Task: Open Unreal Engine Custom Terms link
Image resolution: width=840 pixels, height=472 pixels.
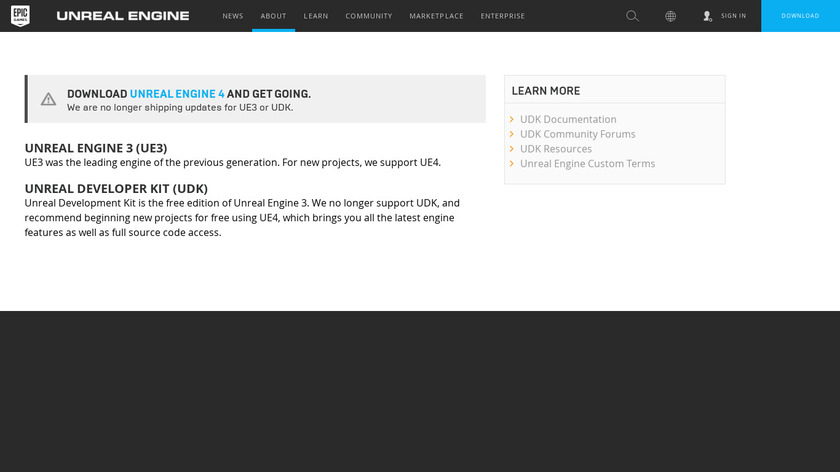Action: tap(587, 163)
